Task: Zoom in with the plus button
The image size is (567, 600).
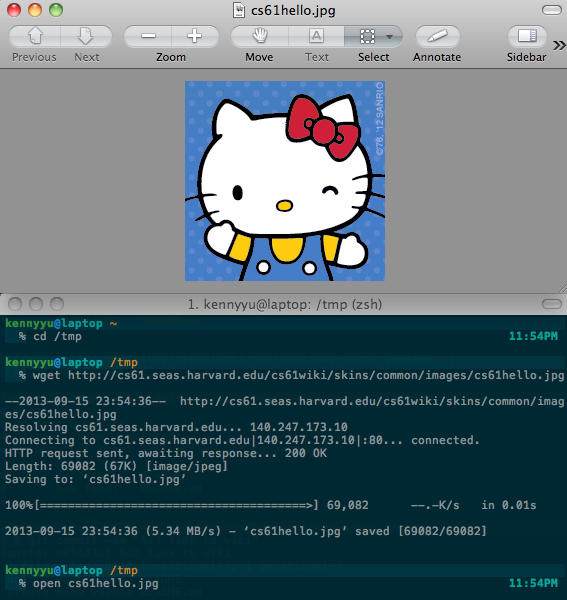Action: (195, 36)
